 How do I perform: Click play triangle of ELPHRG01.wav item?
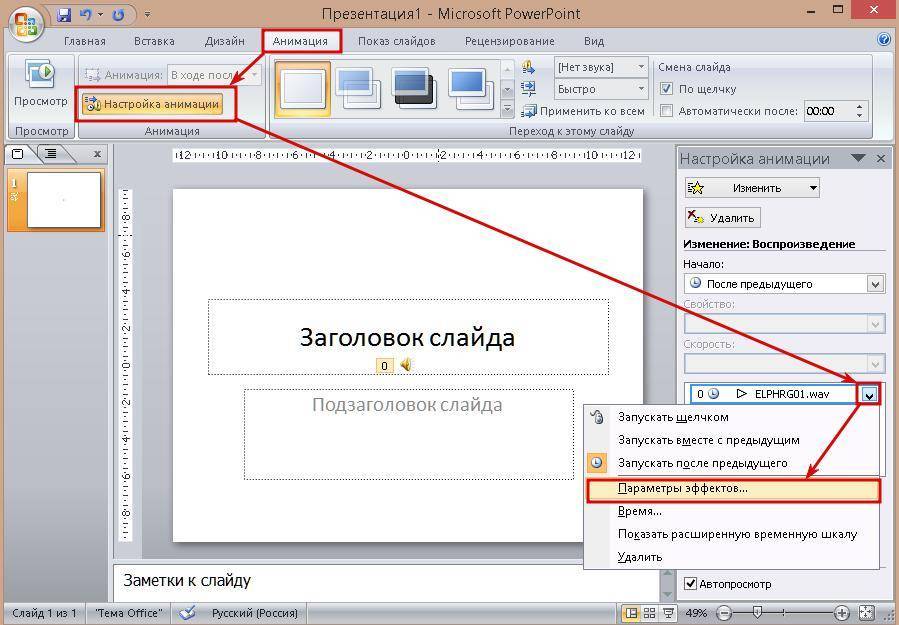coord(741,393)
